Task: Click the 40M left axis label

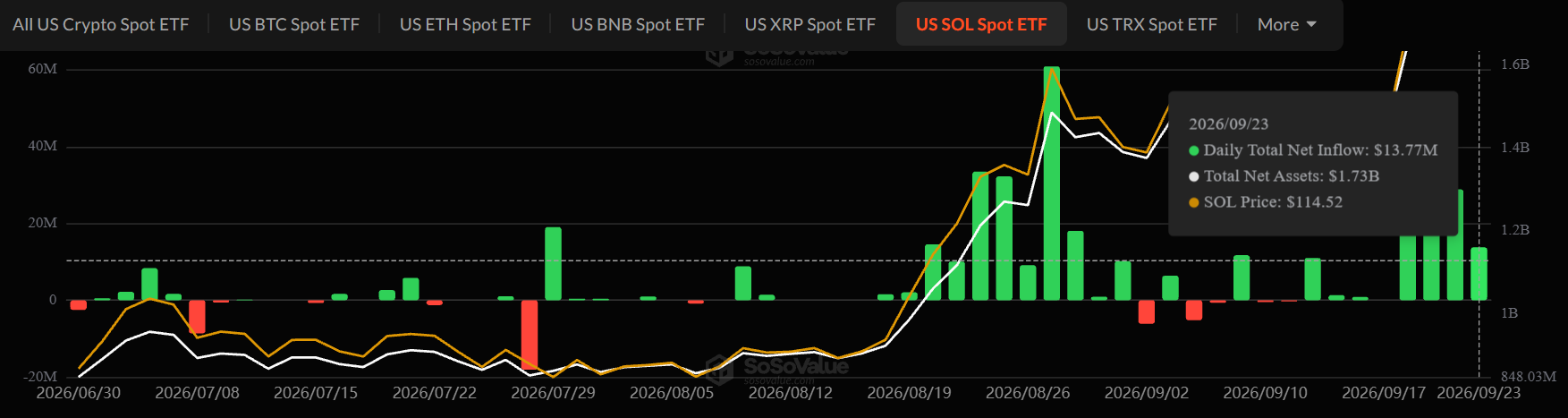Action: [x=43, y=146]
